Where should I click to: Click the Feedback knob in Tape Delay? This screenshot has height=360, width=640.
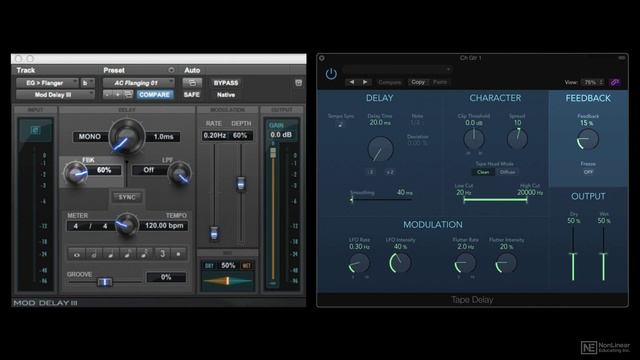[x=588, y=139]
